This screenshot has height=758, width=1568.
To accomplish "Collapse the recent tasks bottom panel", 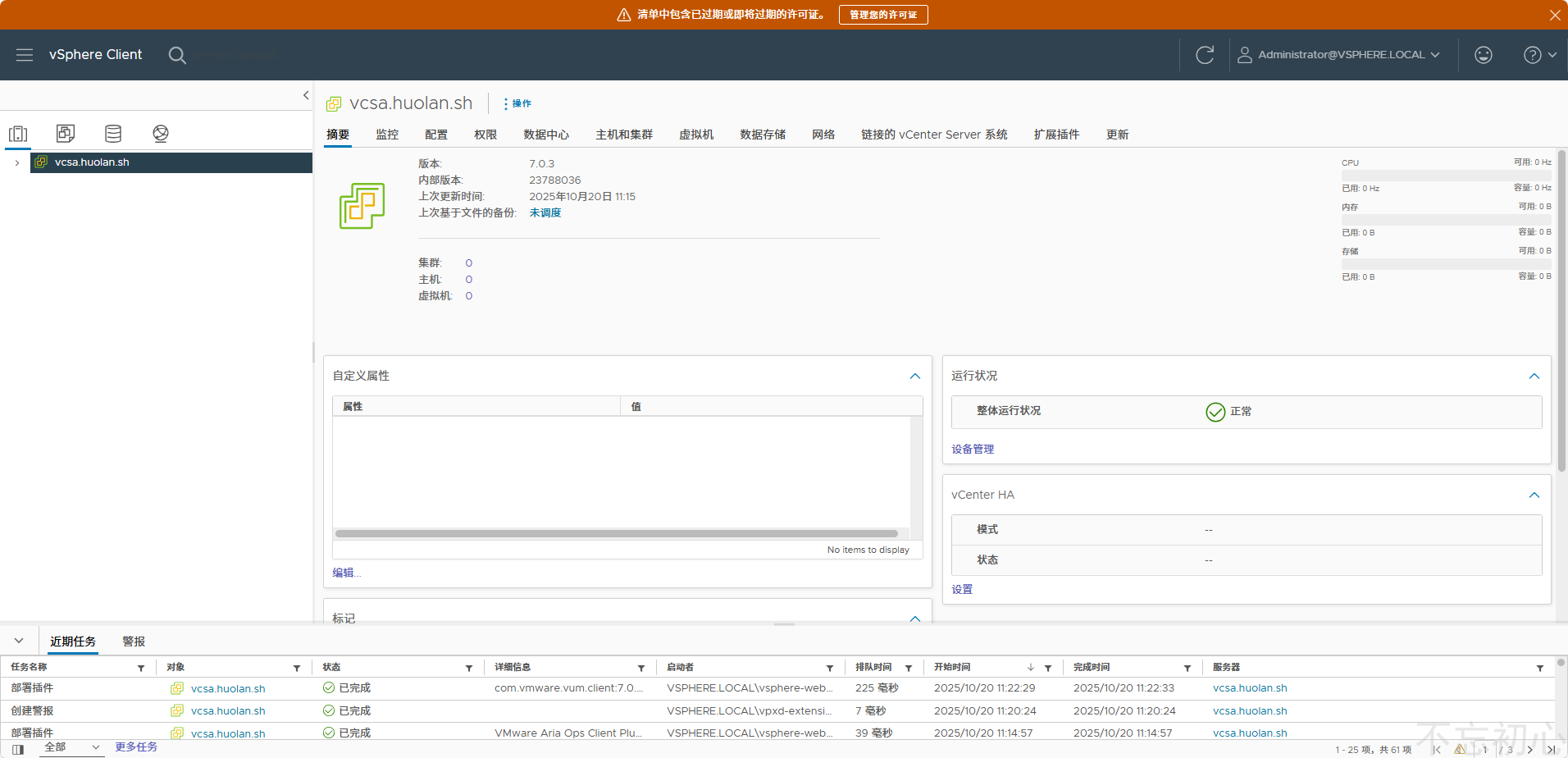I will (x=19, y=641).
